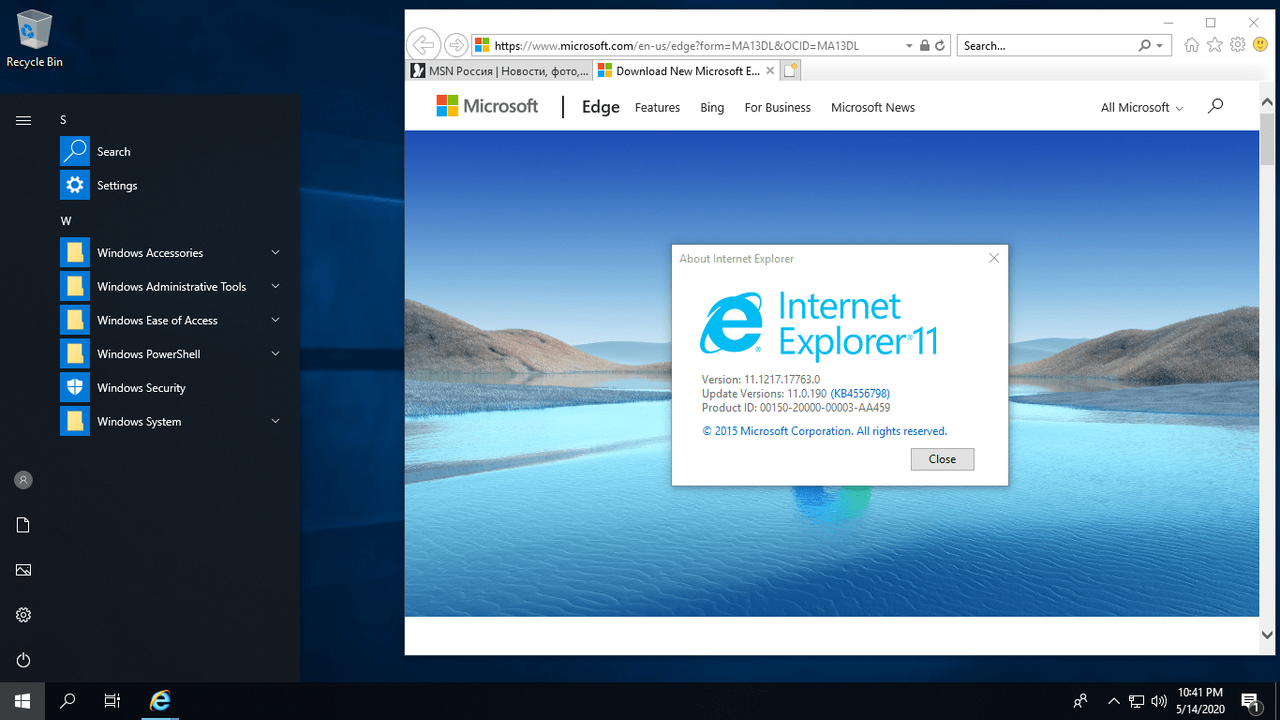Click the Edge link in page header
The height and width of the screenshot is (720, 1280).
601,107
